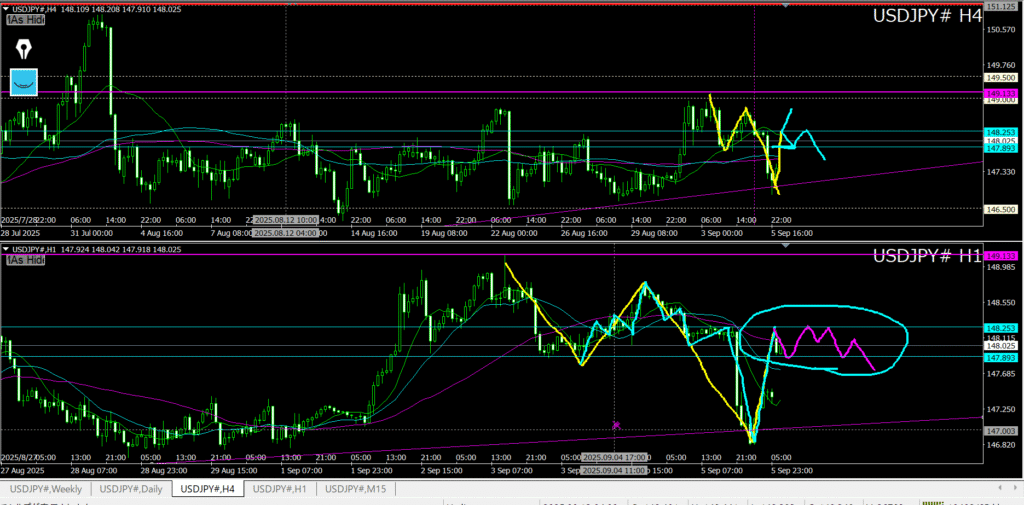This screenshot has width=1024, height=505.
Task: Click the chart shift triangle marker atop the H4 chart
Action: point(786,5)
